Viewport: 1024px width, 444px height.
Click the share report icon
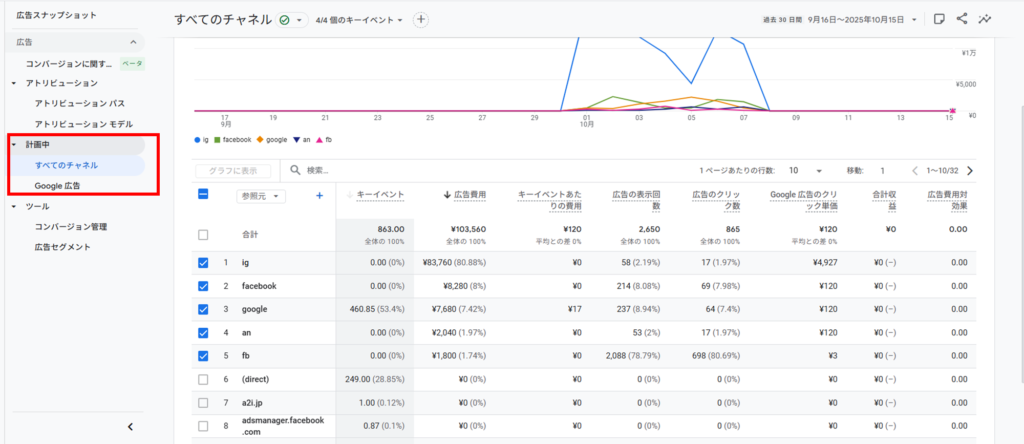point(962,19)
